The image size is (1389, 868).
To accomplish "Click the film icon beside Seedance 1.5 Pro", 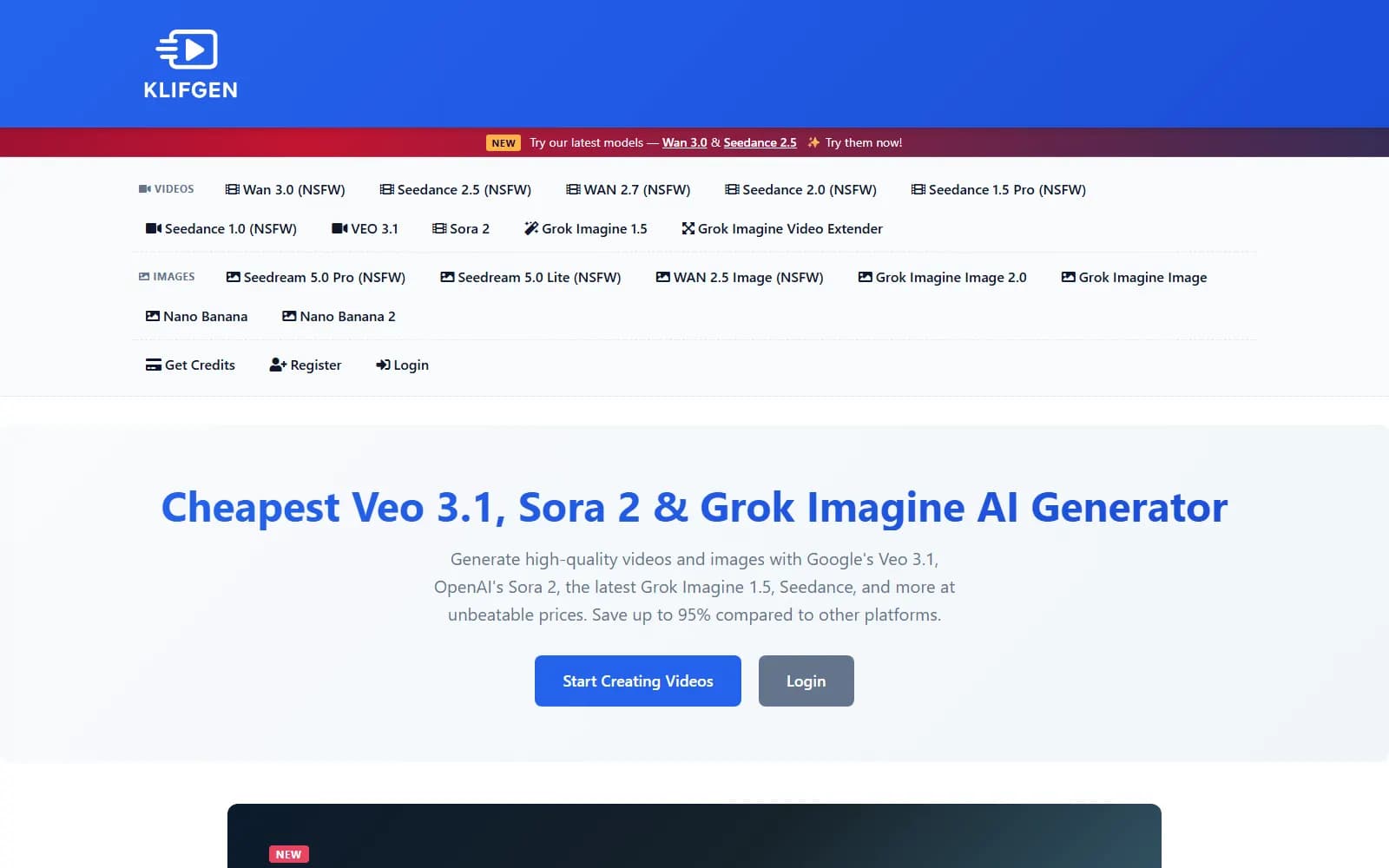I will (918, 189).
